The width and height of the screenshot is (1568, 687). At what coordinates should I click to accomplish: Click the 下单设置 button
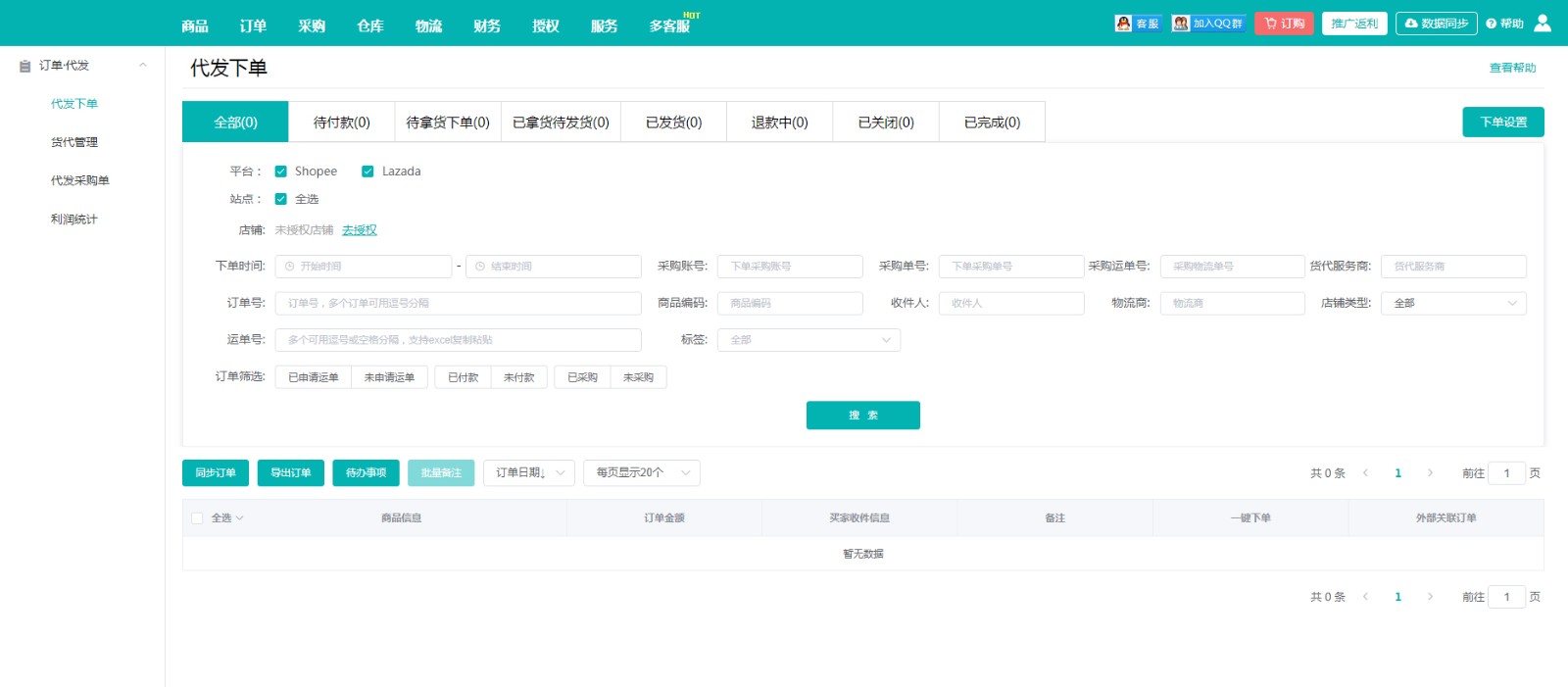1503,123
